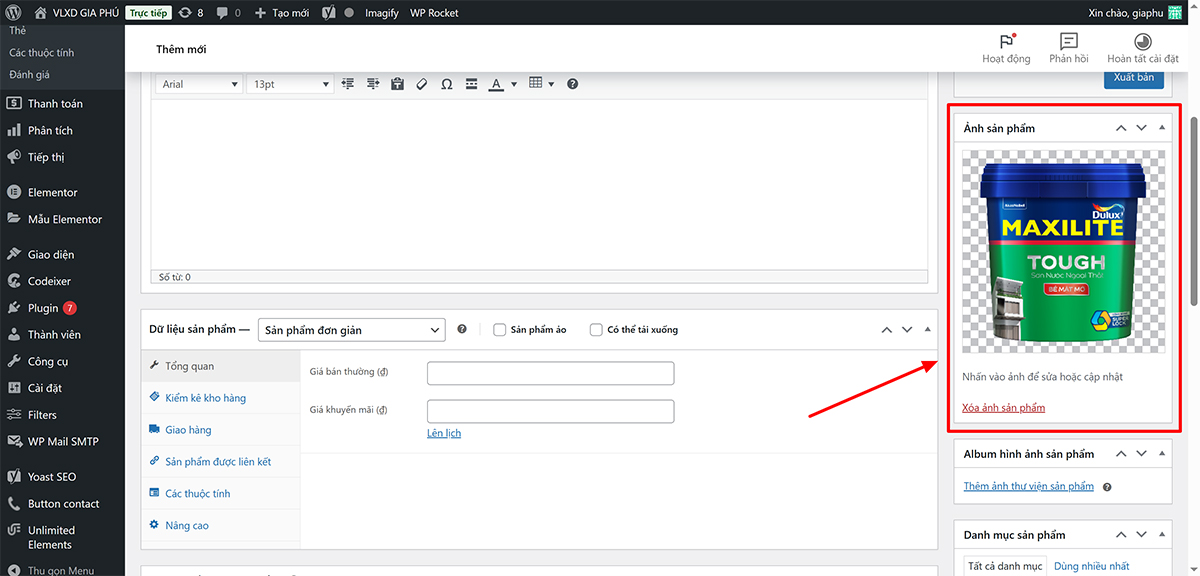Switch to the Kiểm kê kho hàng tab
The height and width of the screenshot is (576, 1200).
[205, 398]
